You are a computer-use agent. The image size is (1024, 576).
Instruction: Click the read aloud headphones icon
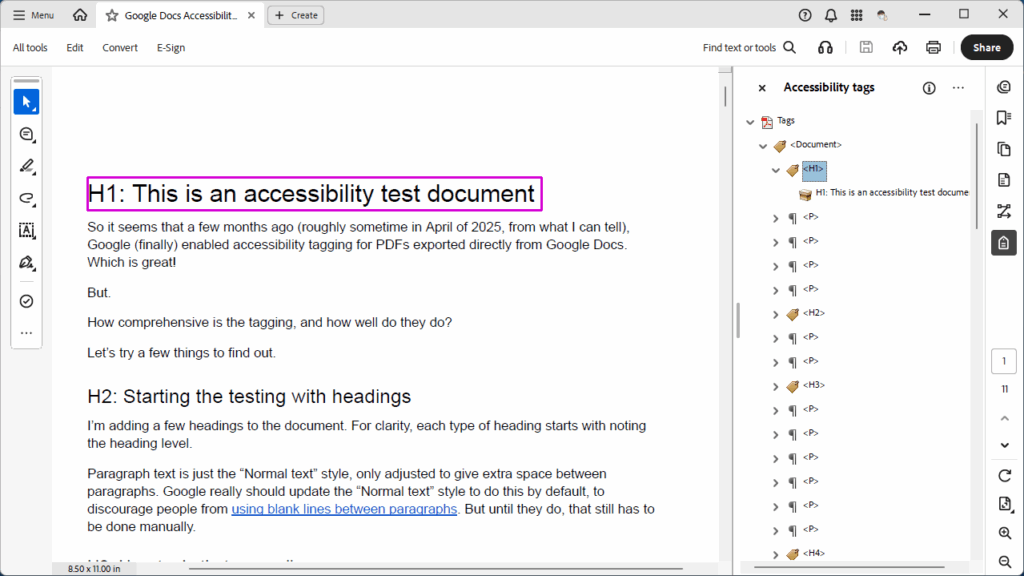click(x=825, y=48)
